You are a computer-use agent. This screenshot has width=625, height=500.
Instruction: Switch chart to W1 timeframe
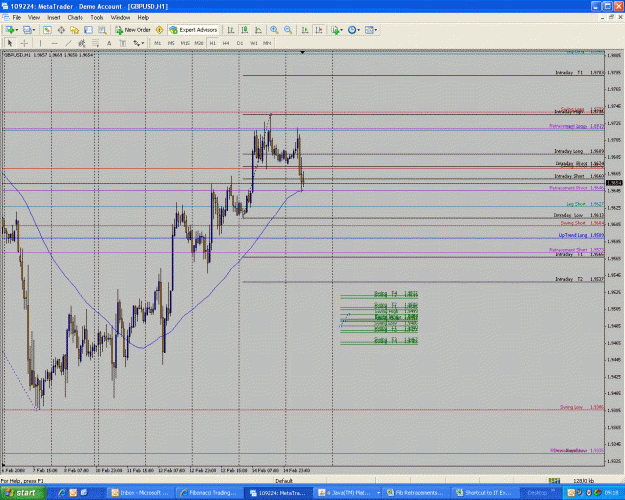click(254, 43)
